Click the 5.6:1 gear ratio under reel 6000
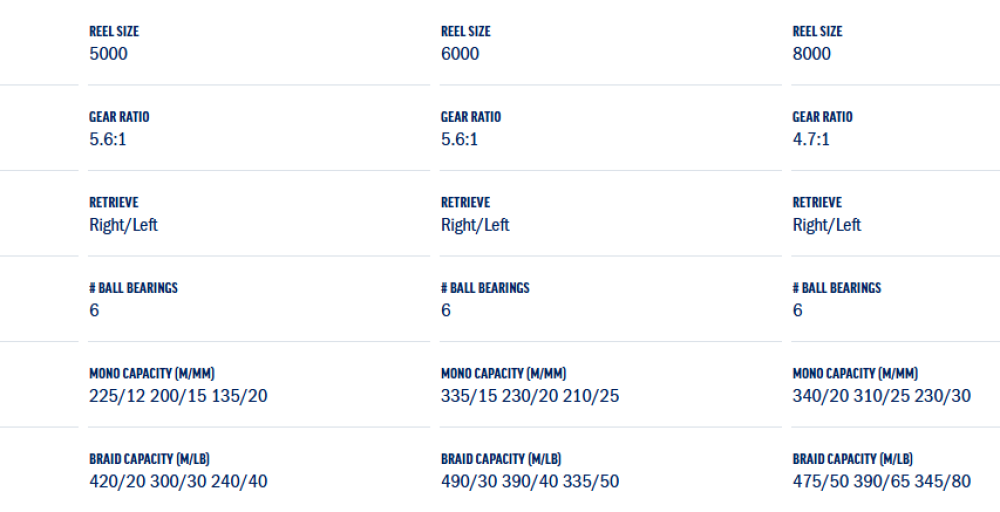 (x=459, y=139)
